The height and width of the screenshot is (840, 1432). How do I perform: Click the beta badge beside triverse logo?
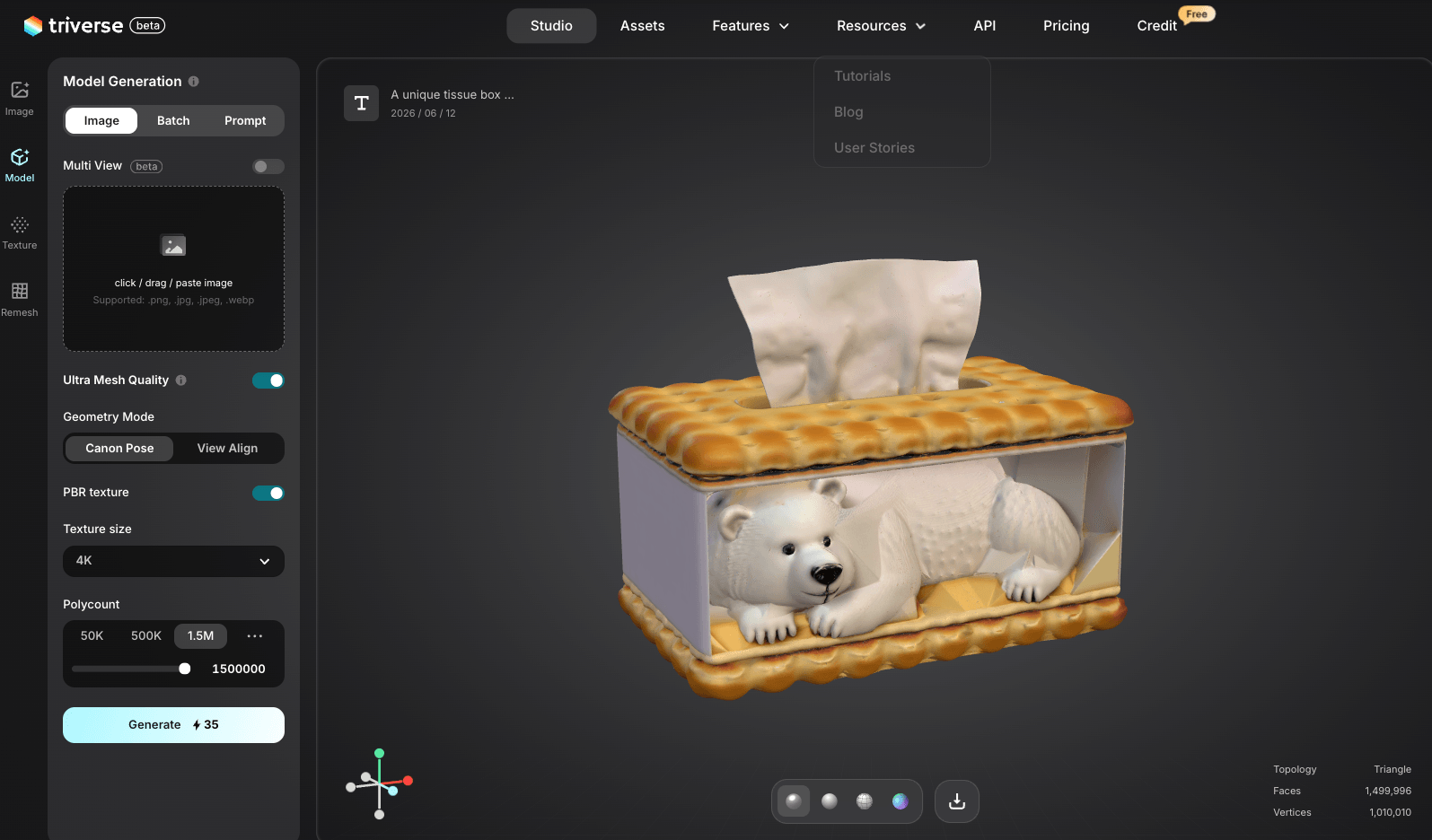click(148, 25)
